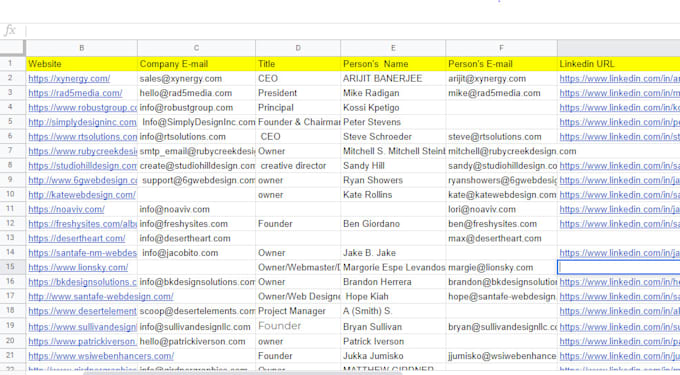This screenshot has width=680, height=375.
Task: Click the Website header cell
Action: [82, 64]
